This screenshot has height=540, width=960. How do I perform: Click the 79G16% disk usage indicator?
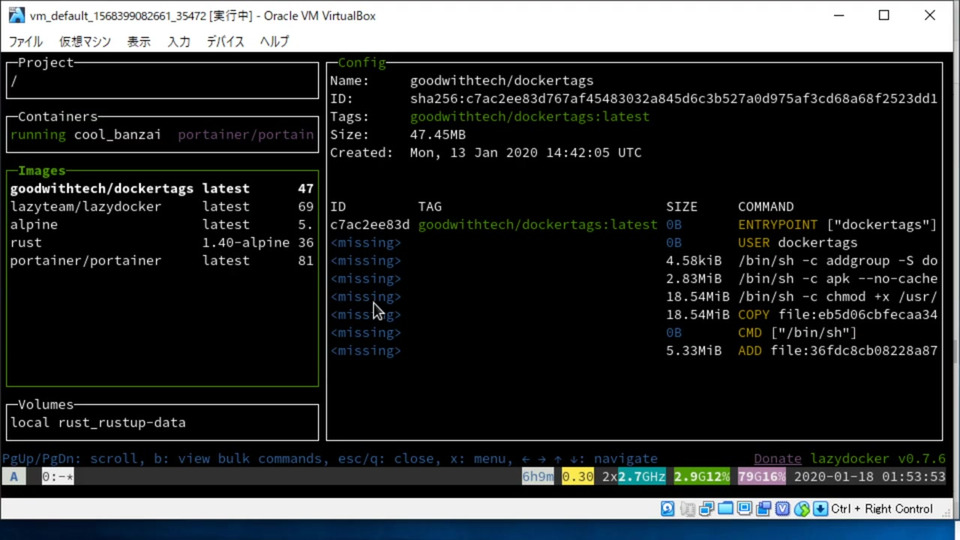click(762, 476)
